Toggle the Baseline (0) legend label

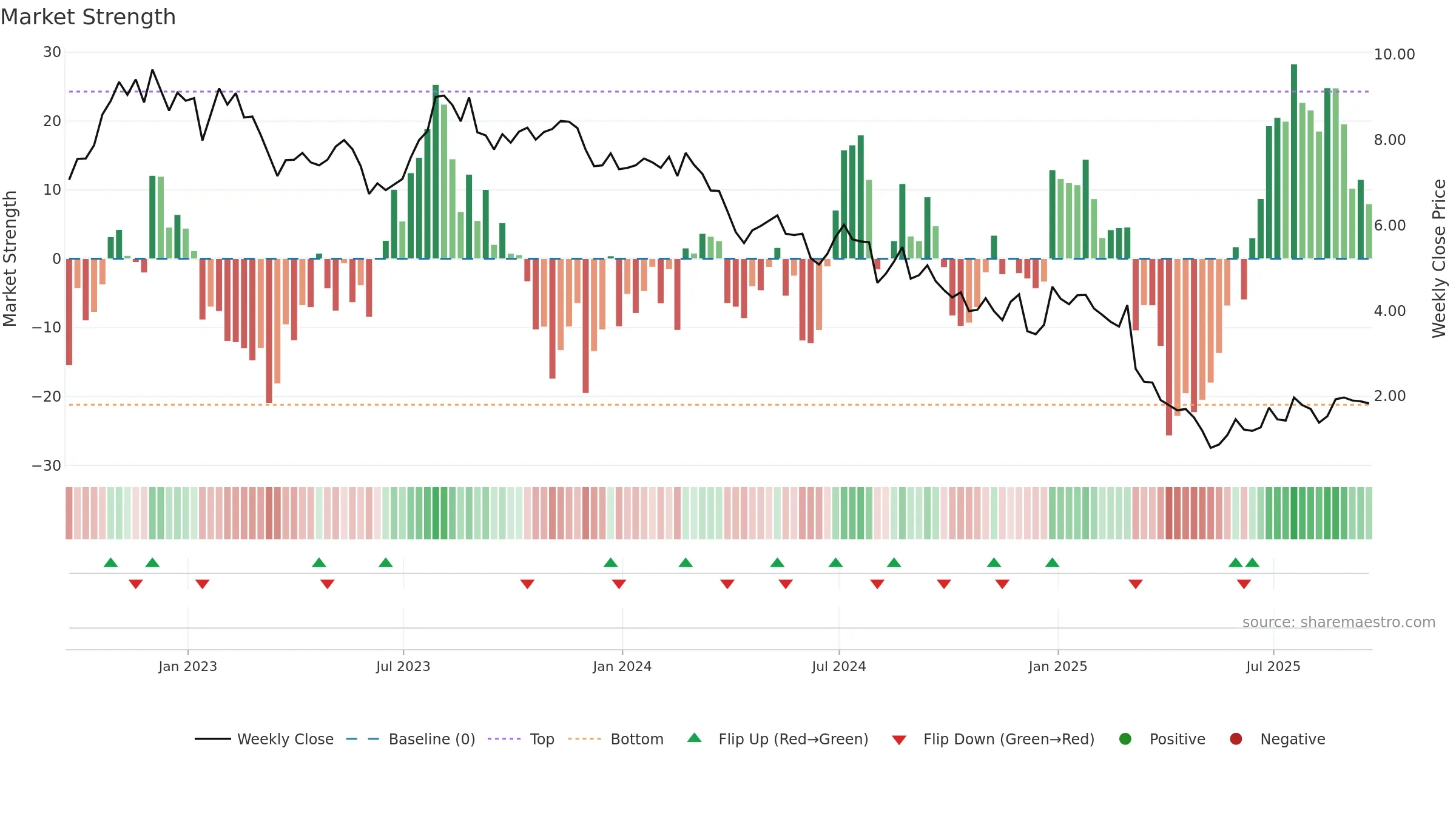coord(432,739)
